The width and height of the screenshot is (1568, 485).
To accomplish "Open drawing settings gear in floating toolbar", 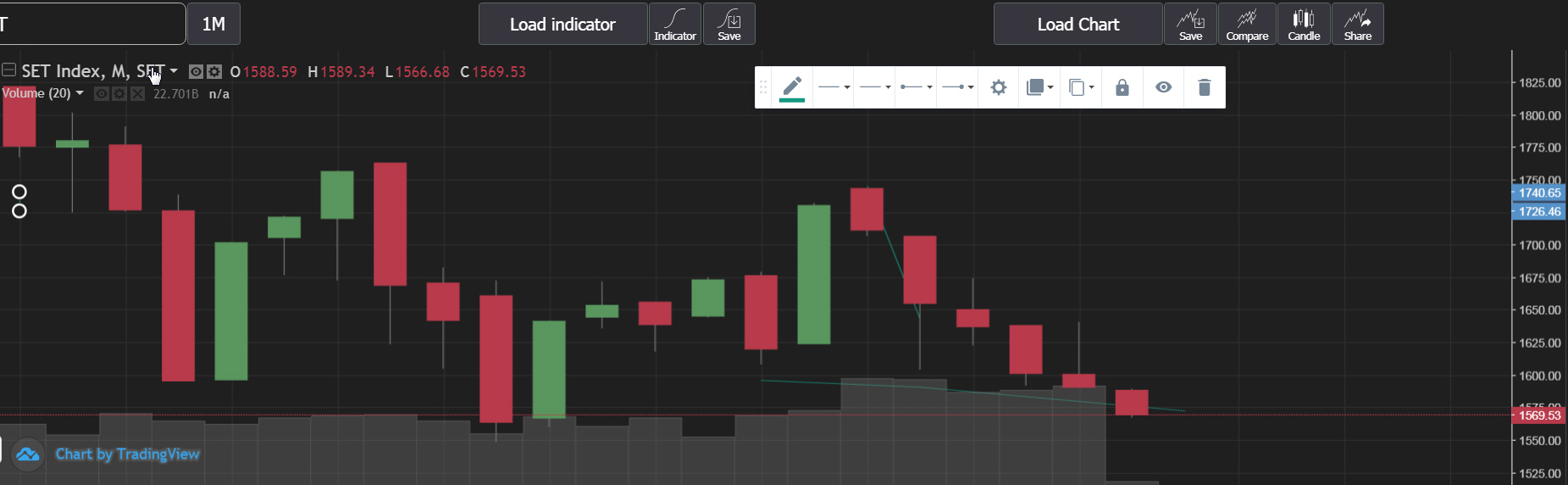I will click(999, 87).
